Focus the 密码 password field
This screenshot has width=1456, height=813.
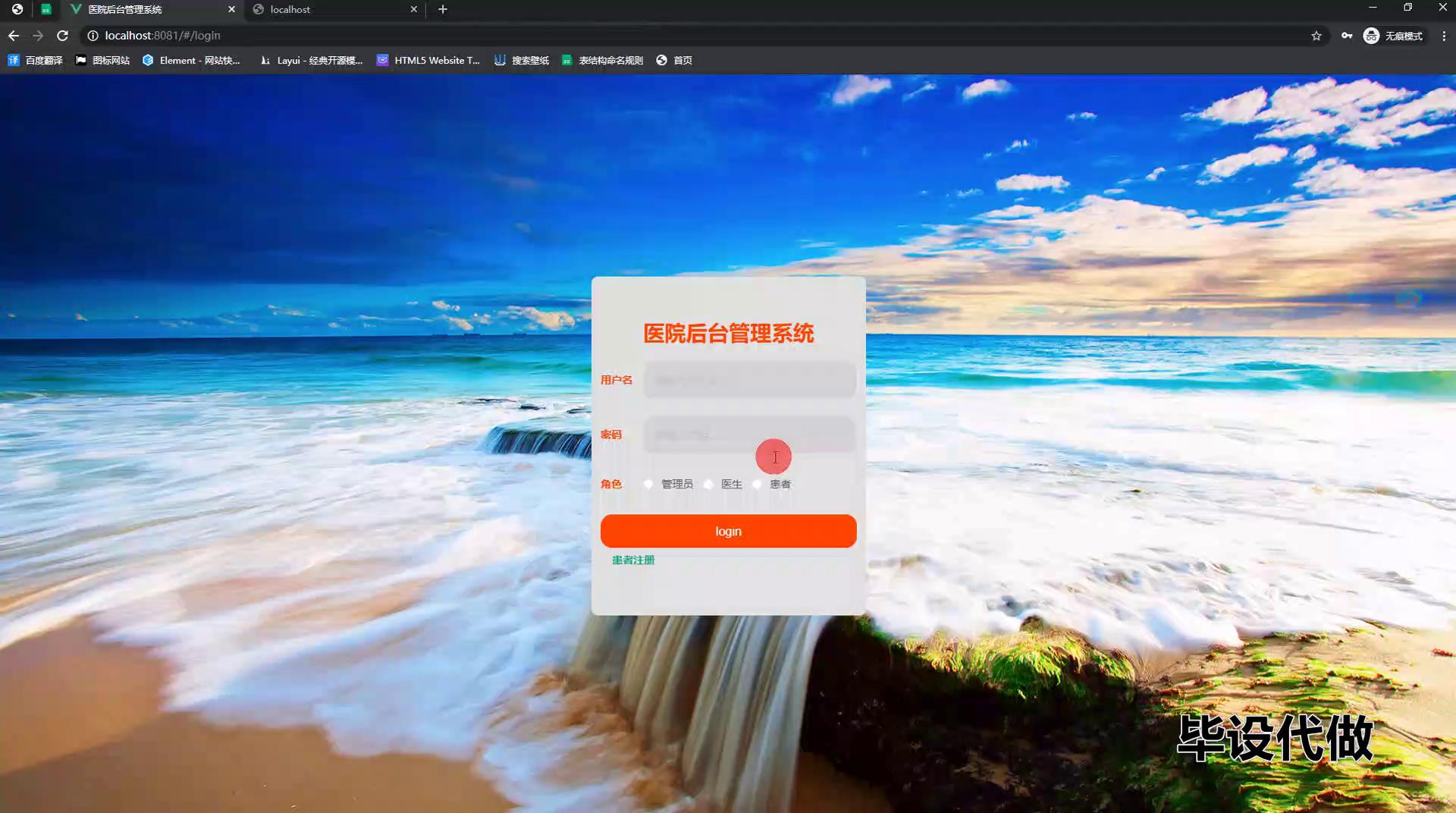click(749, 435)
